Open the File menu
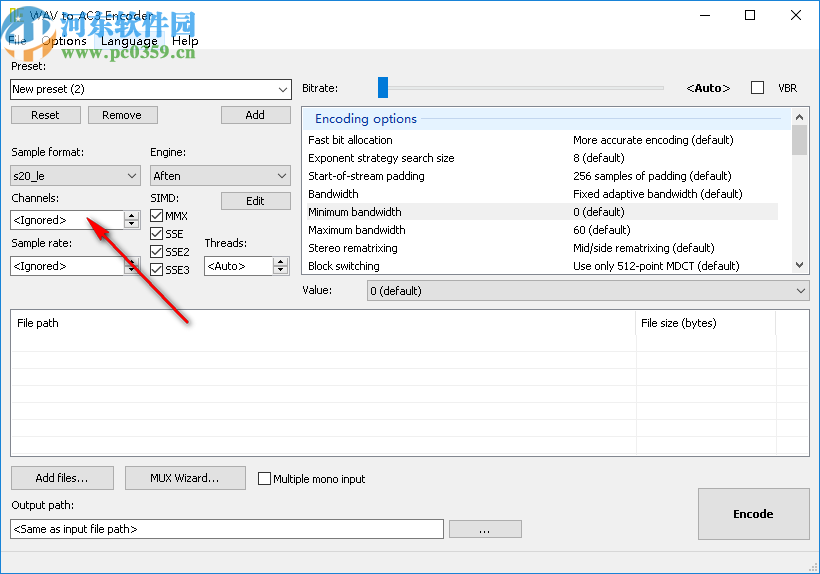Screen dimensions: 820x574 point(17,40)
